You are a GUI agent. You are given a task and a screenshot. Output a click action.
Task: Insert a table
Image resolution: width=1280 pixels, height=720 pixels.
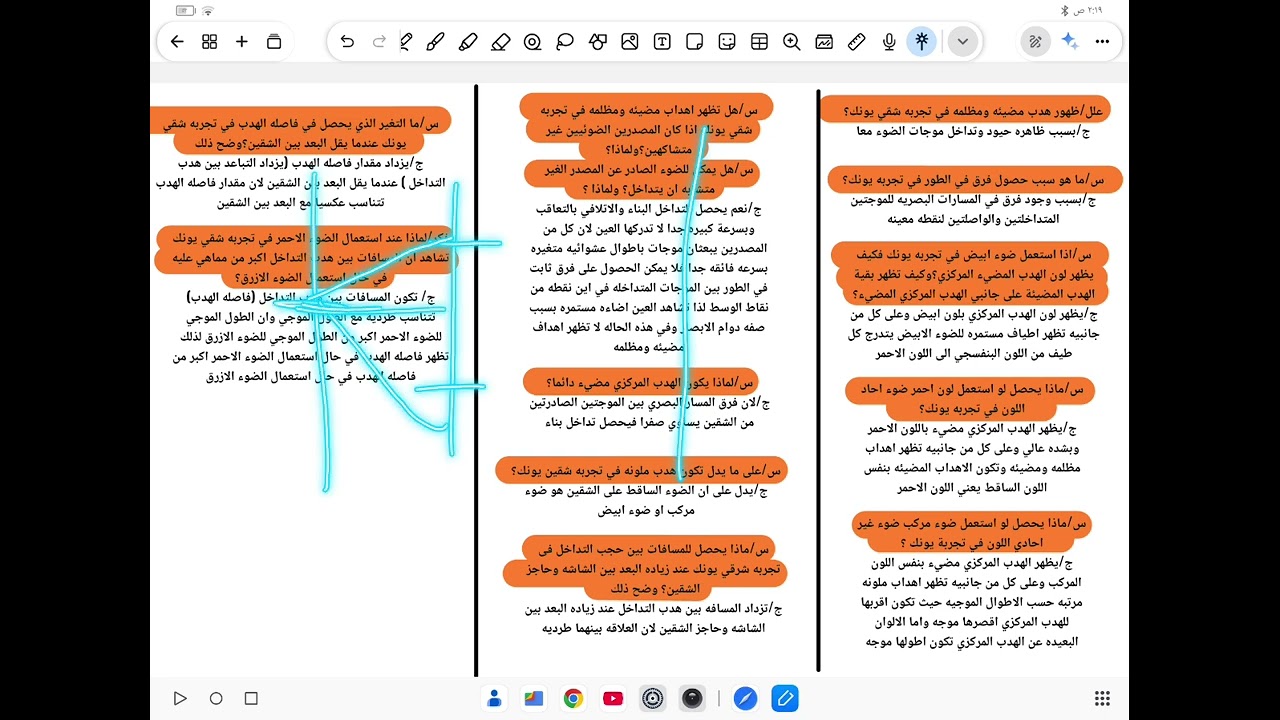759,42
